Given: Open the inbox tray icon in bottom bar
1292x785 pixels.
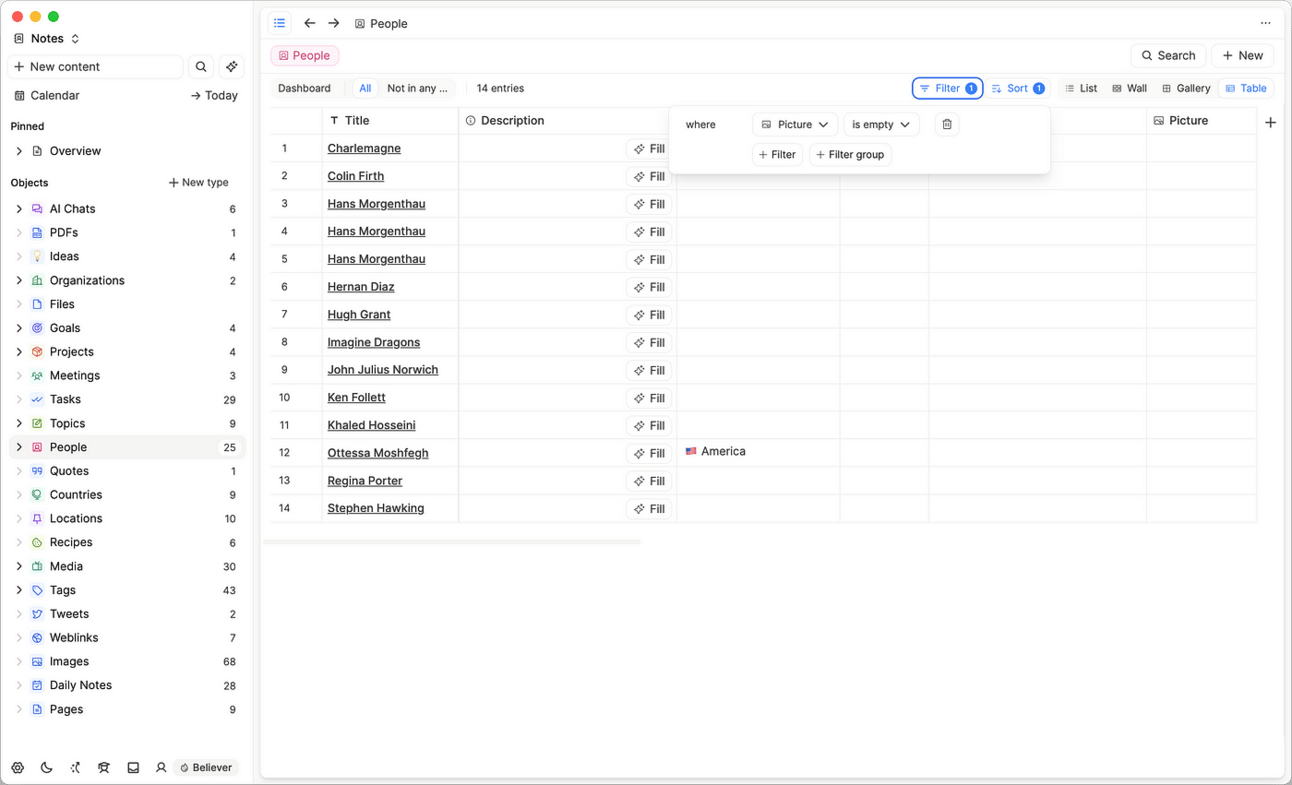Looking at the screenshot, I should point(133,768).
